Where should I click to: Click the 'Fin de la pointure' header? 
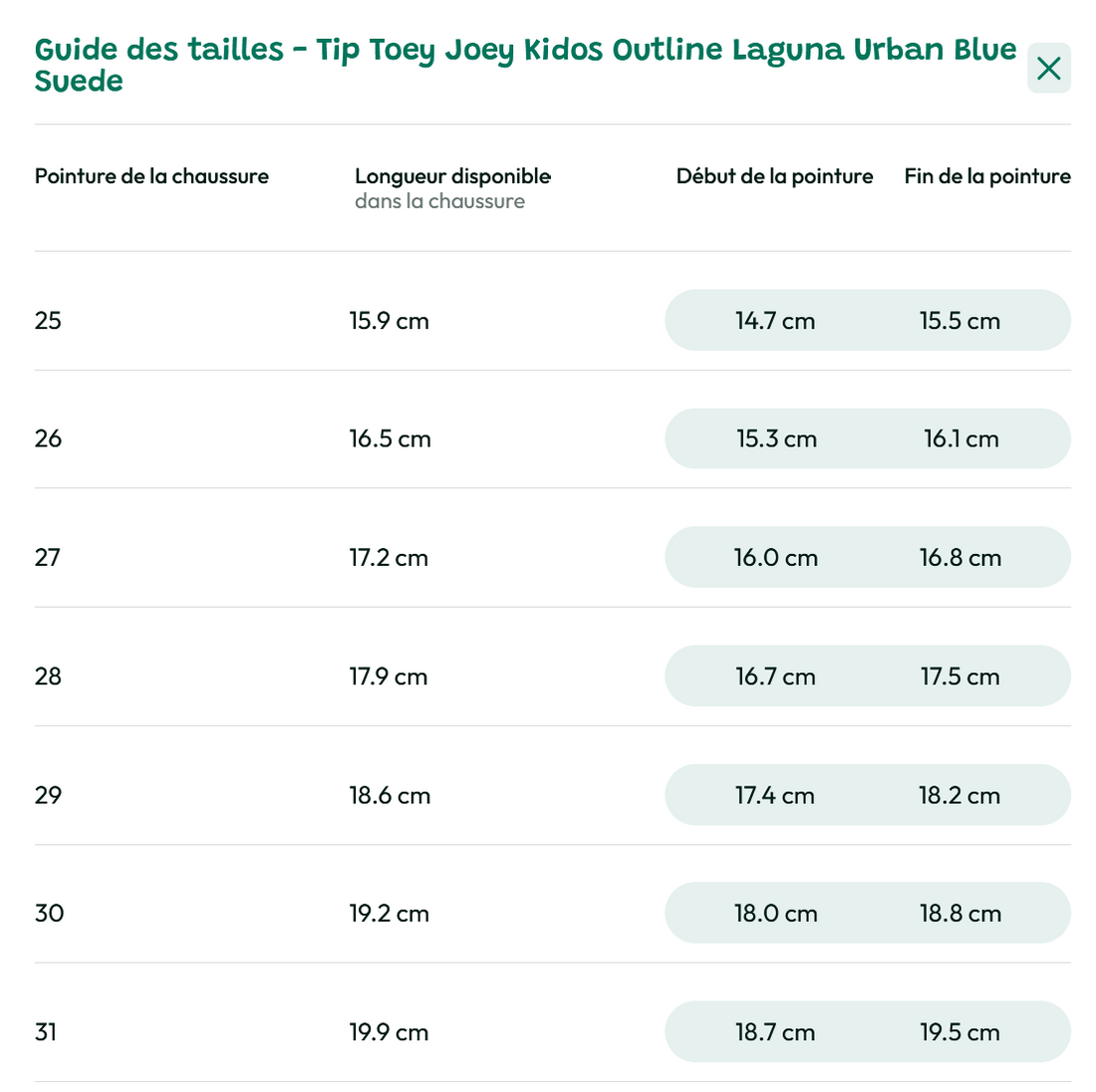click(x=986, y=176)
